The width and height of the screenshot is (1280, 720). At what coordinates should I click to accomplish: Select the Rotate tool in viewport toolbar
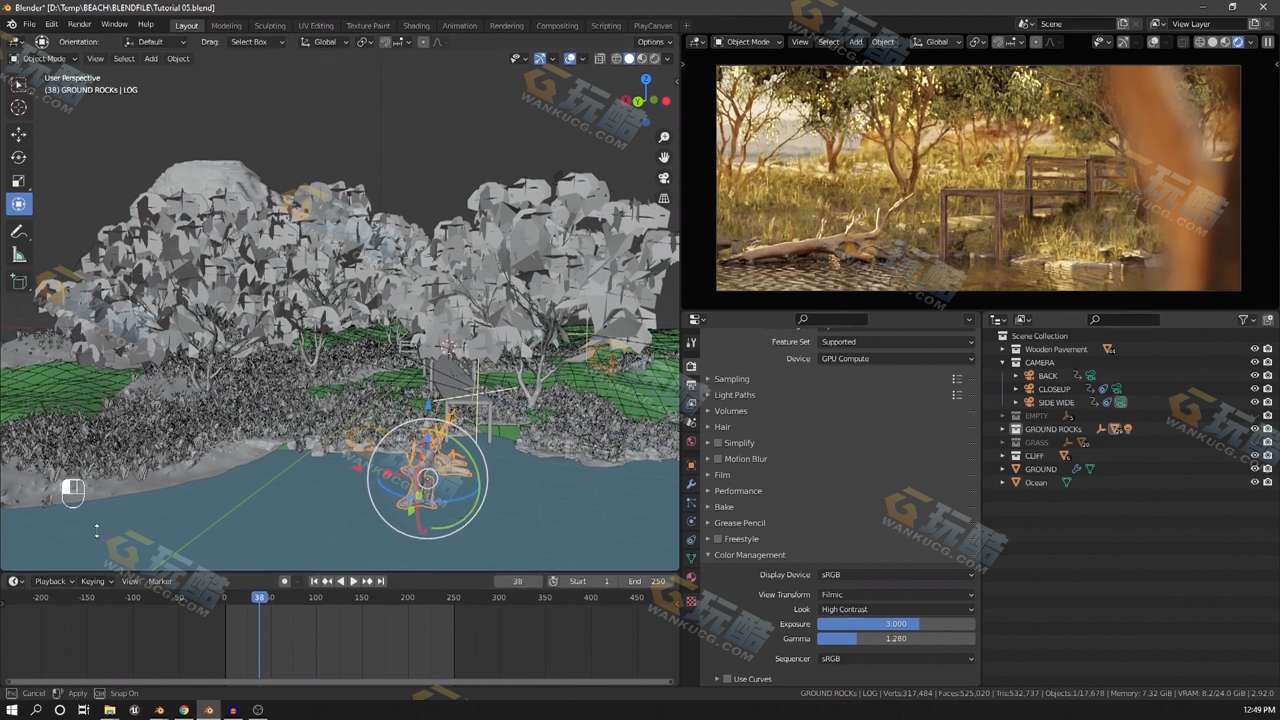[x=19, y=157]
